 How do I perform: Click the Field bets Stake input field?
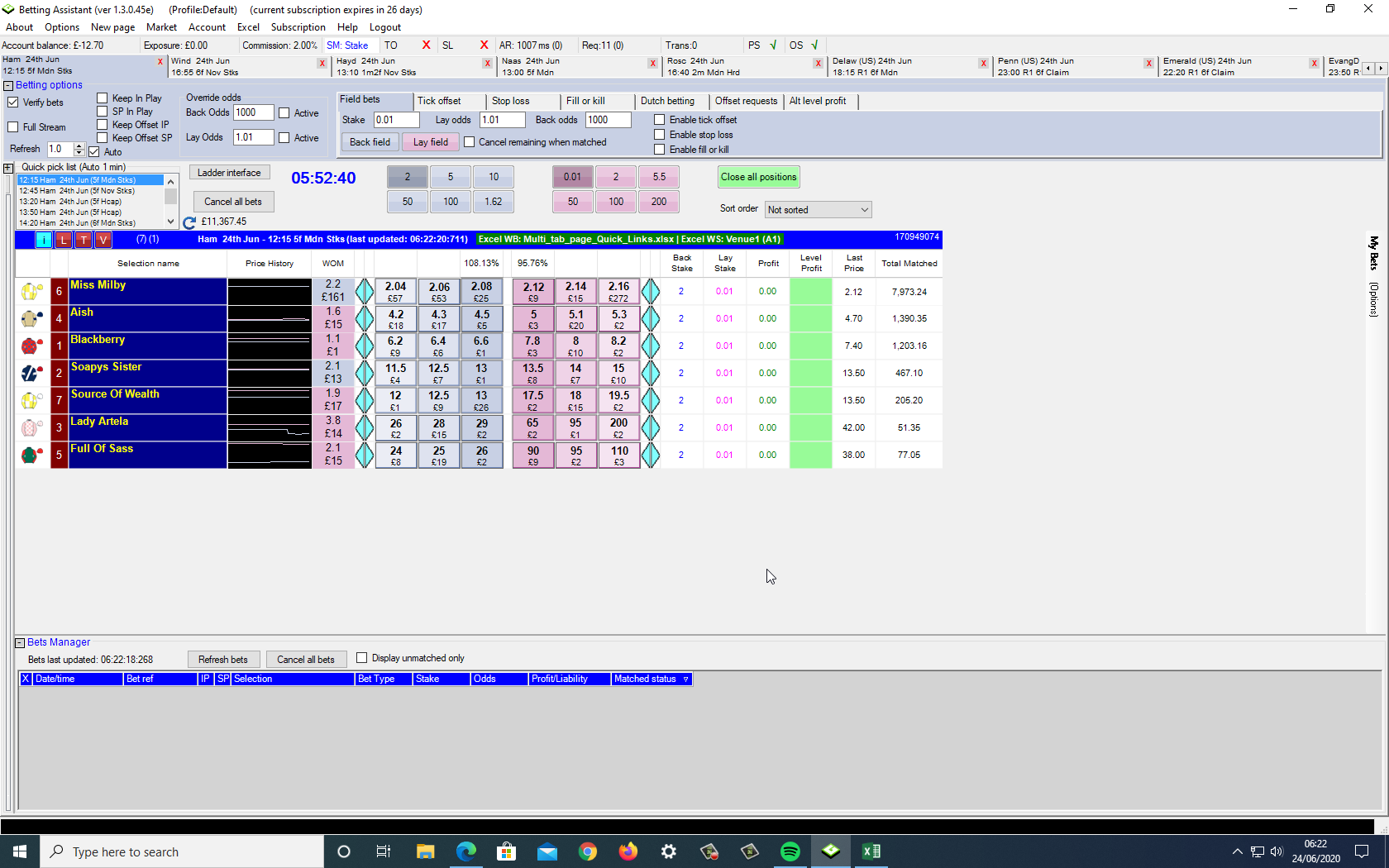pyautogui.click(x=396, y=120)
